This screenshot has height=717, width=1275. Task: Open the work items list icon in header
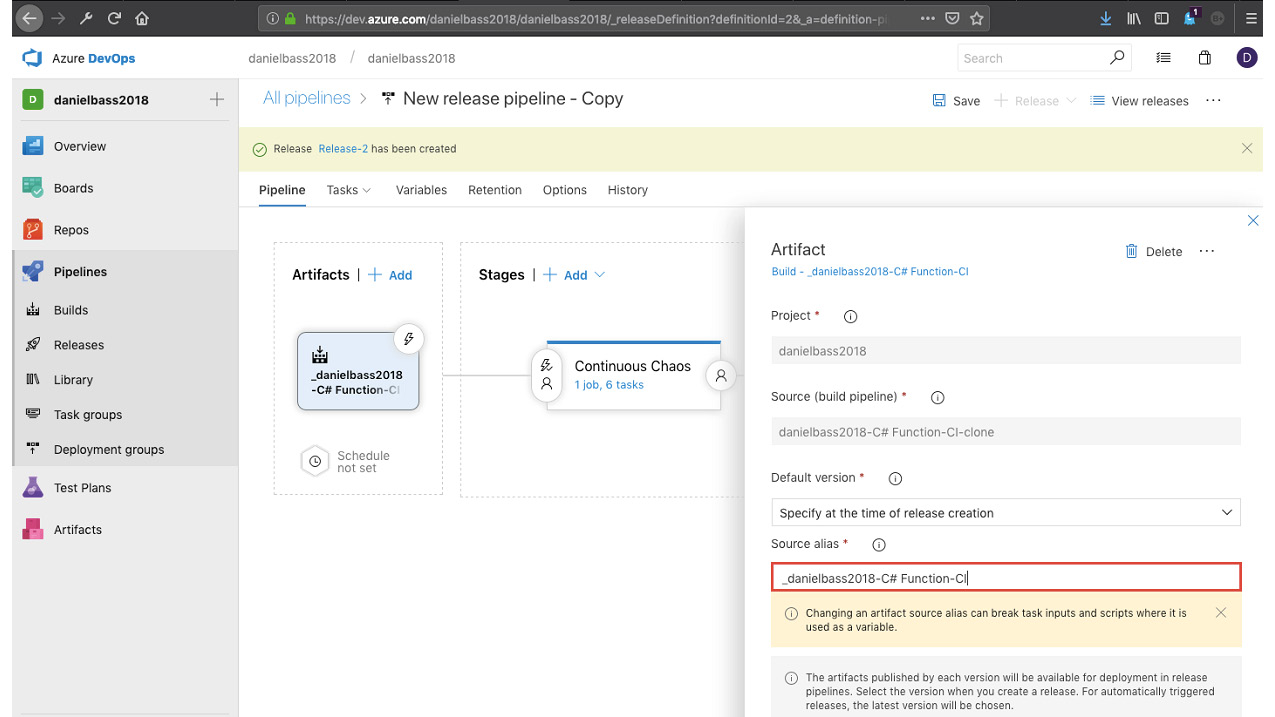[x=1163, y=58]
